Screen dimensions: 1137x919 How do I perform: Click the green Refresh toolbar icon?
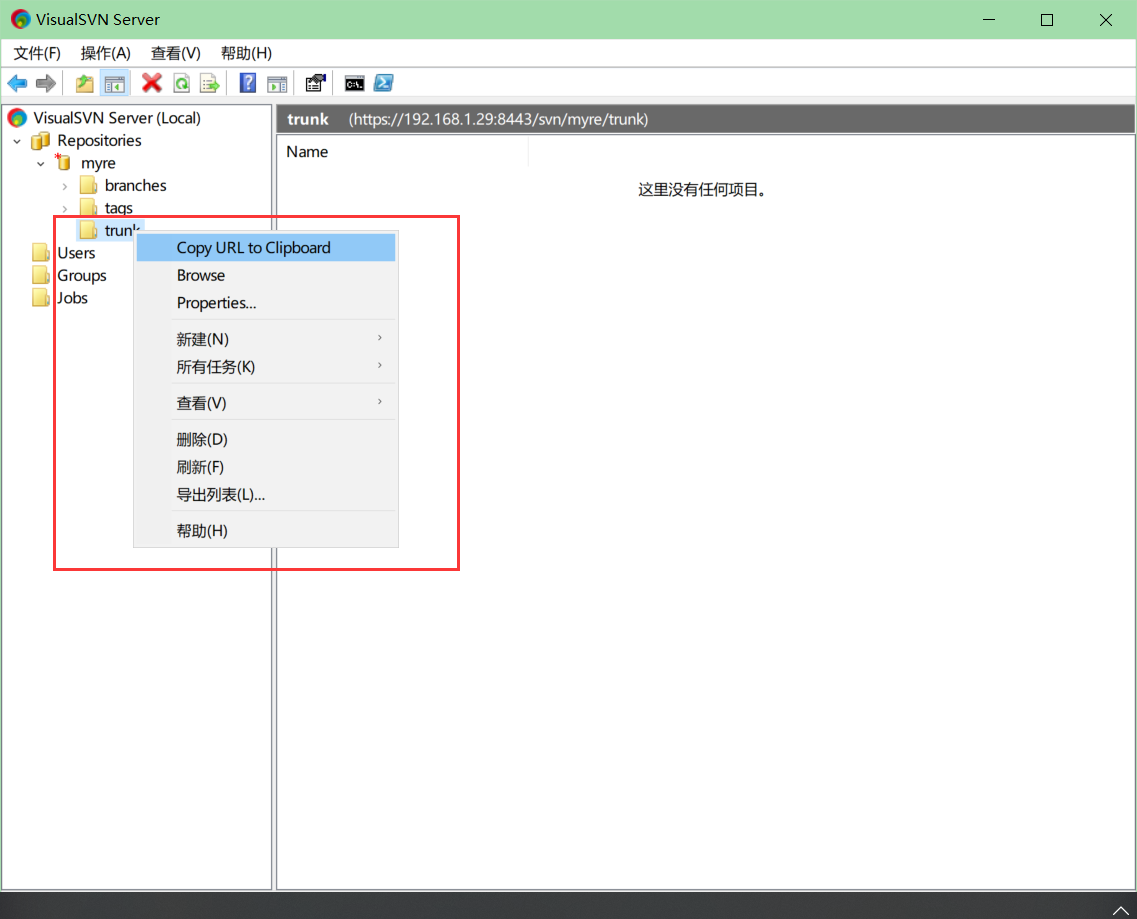pyautogui.click(x=181, y=83)
